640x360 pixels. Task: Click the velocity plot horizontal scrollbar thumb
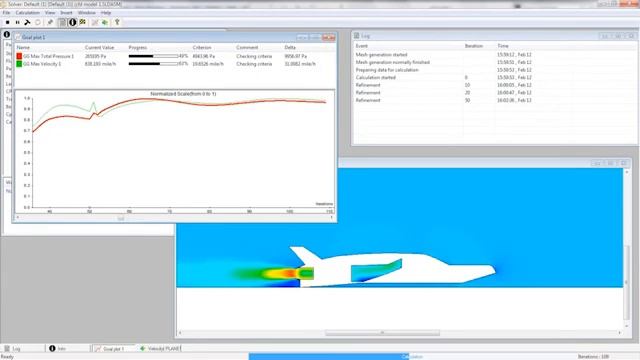click(x=382, y=333)
